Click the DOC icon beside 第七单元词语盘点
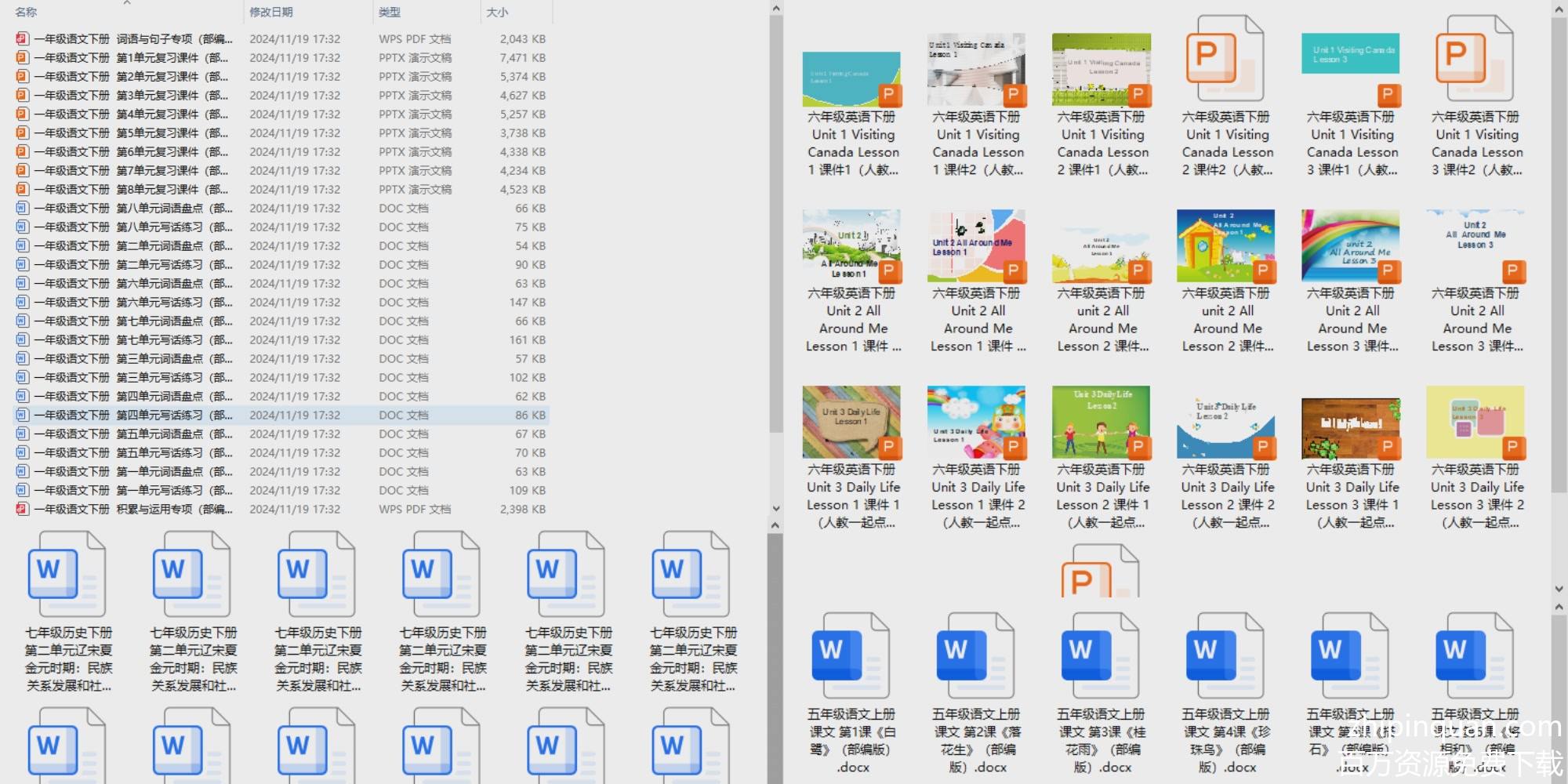 (x=22, y=321)
